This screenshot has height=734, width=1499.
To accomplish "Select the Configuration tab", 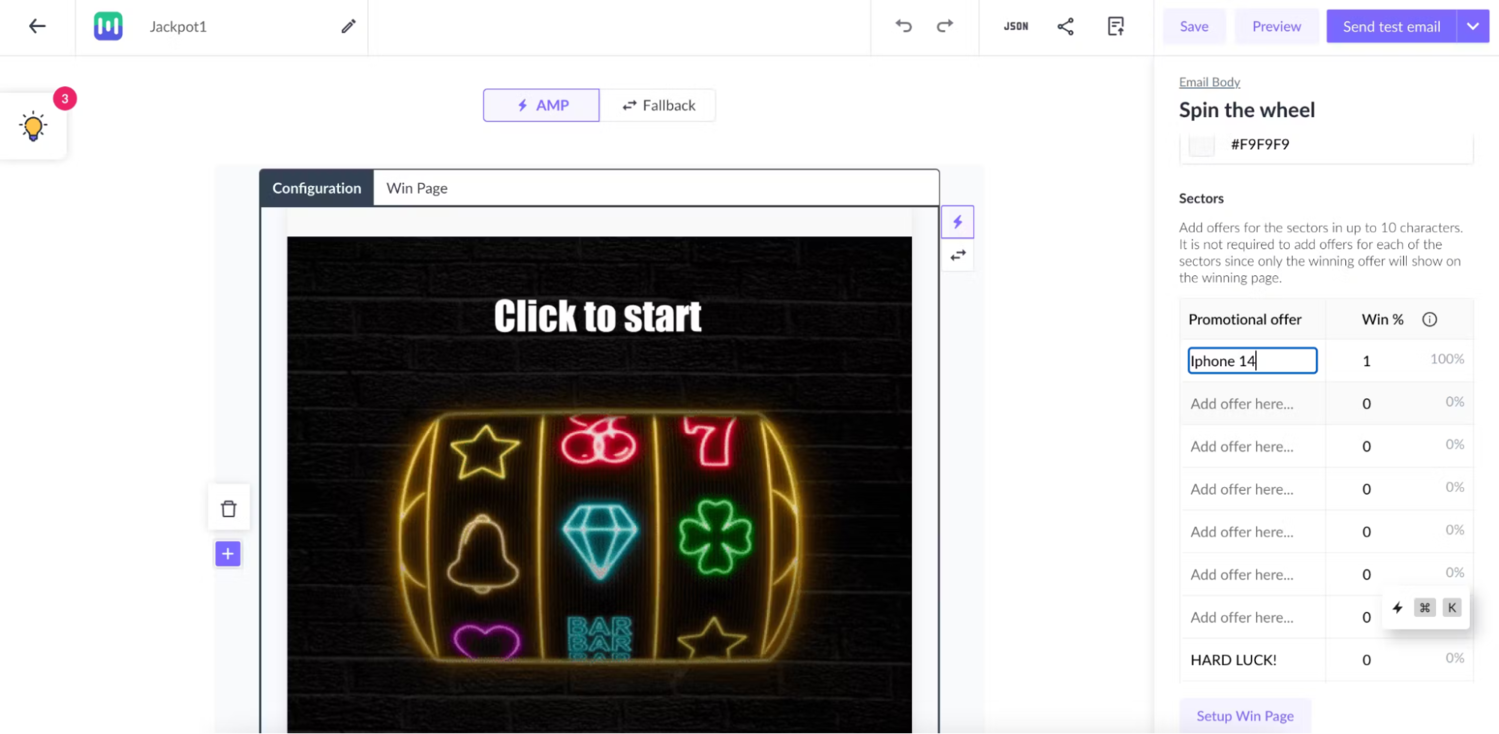I will pos(315,188).
